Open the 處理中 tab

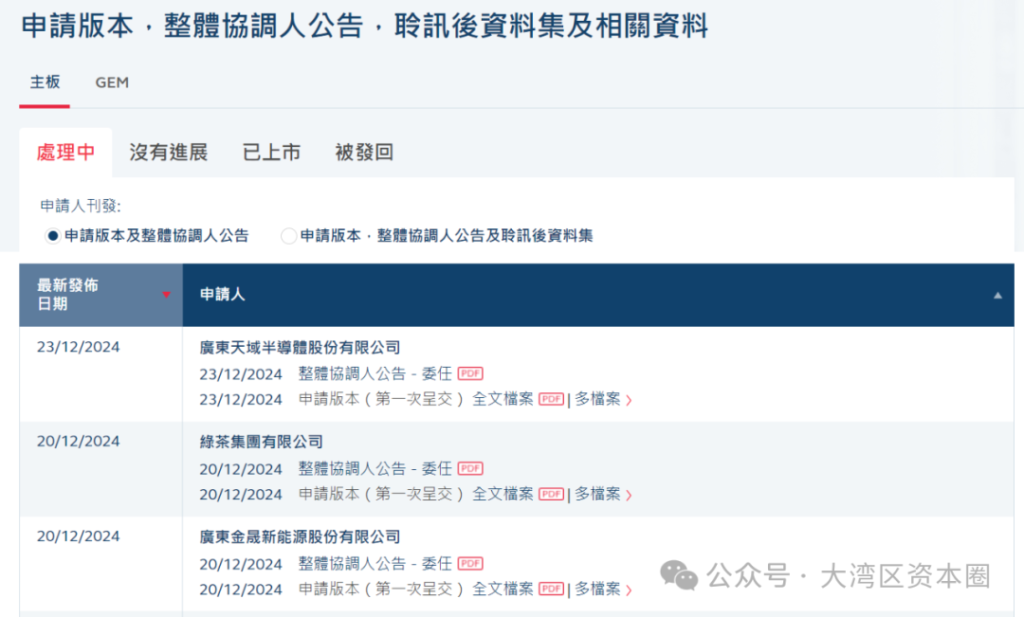(x=66, y=152)
